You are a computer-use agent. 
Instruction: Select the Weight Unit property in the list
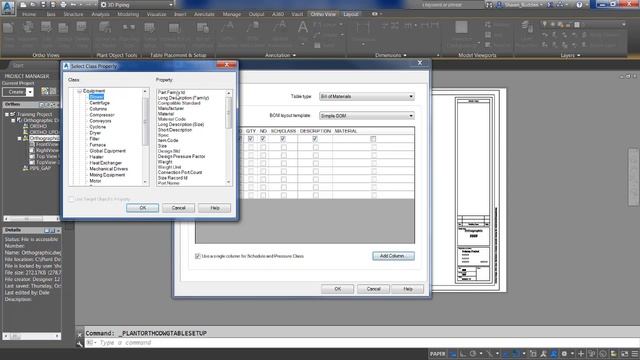click(x=169, y=167)
